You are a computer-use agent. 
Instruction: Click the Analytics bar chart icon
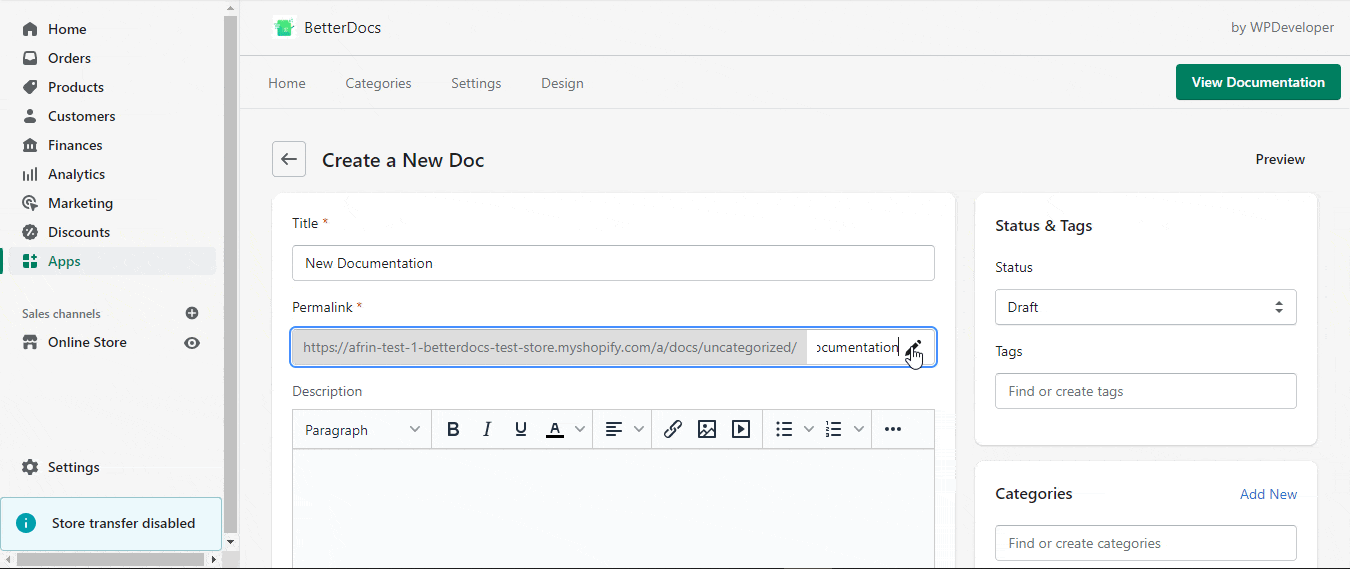[x=30, y=174]
